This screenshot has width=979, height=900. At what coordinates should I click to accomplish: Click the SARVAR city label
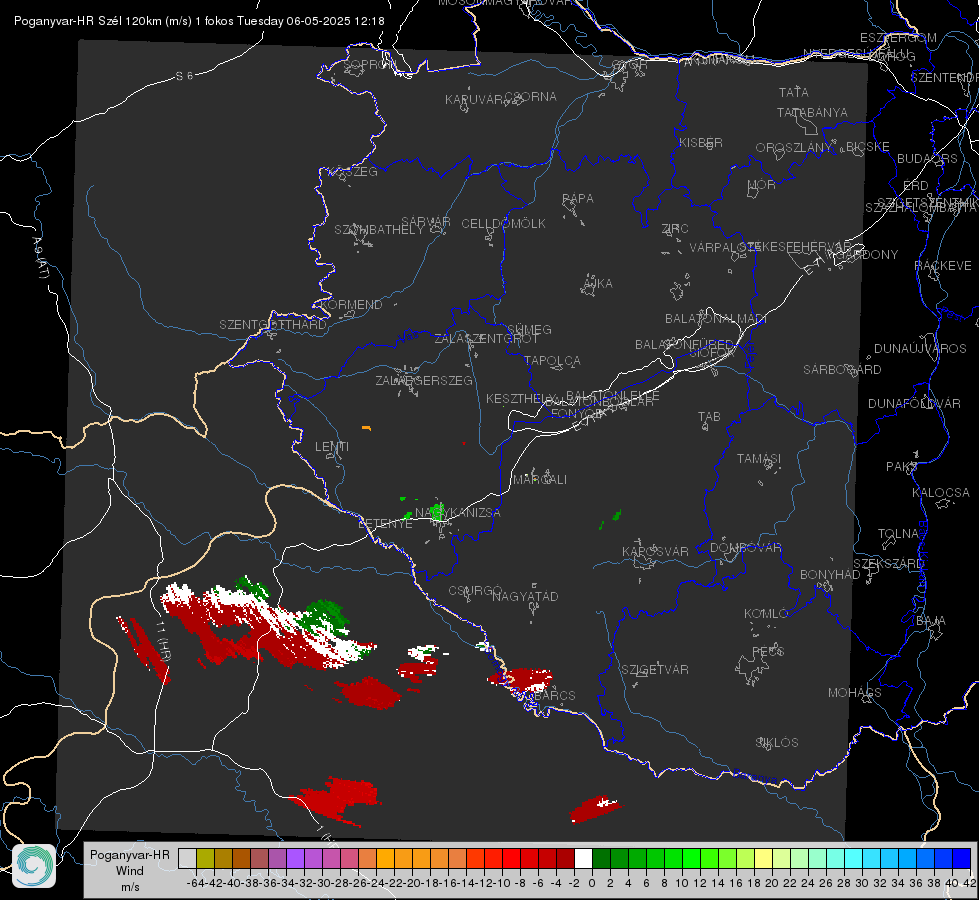tap(426, 222)
